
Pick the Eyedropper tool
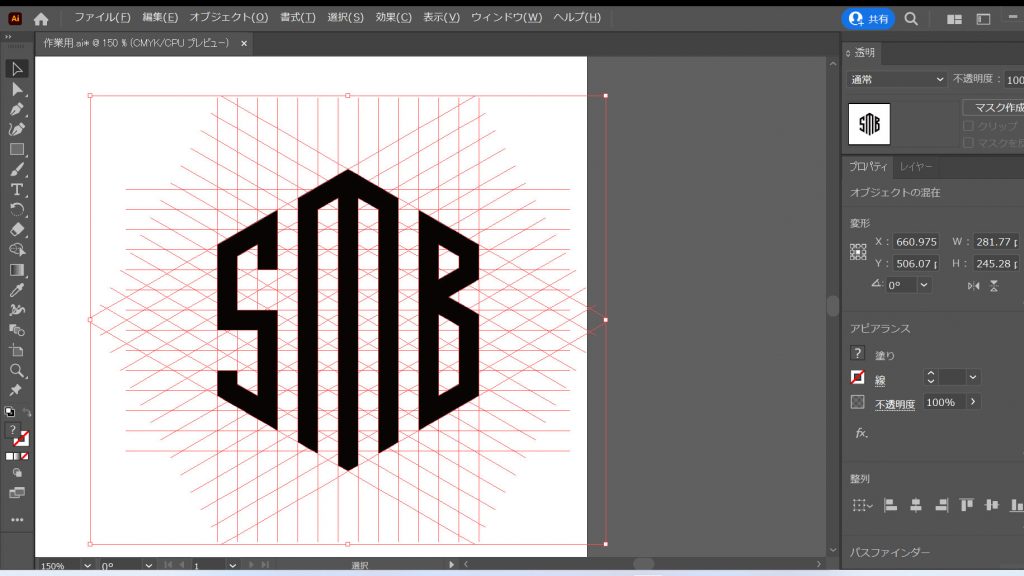click(17, 290)
